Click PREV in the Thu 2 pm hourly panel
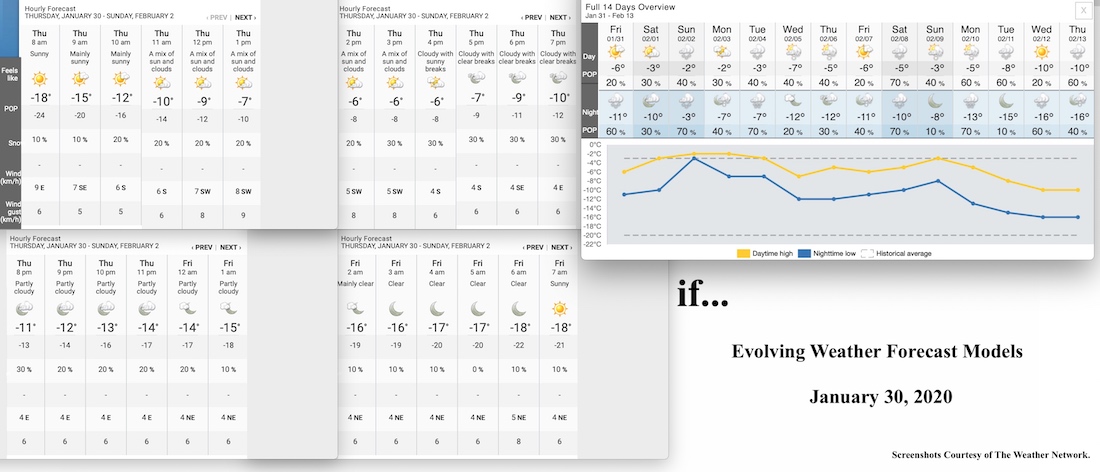The image size is (1100, 472). 530,17
